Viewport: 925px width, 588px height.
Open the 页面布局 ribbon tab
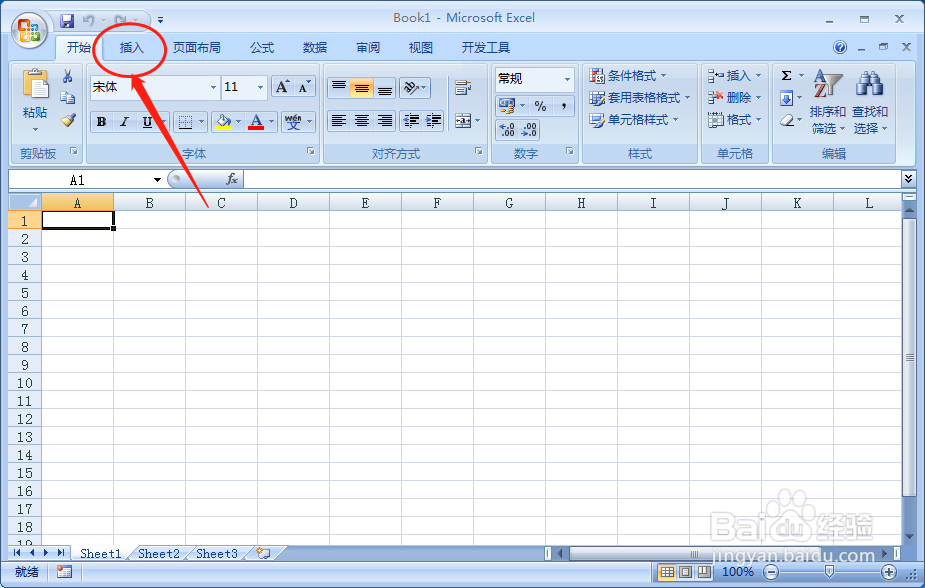point(196,47)
